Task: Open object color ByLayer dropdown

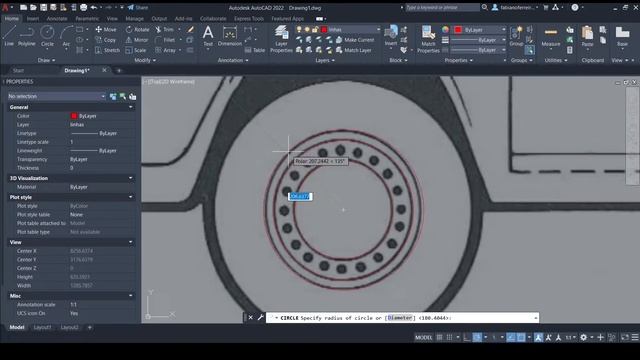Action: click(x=480, y=29)
